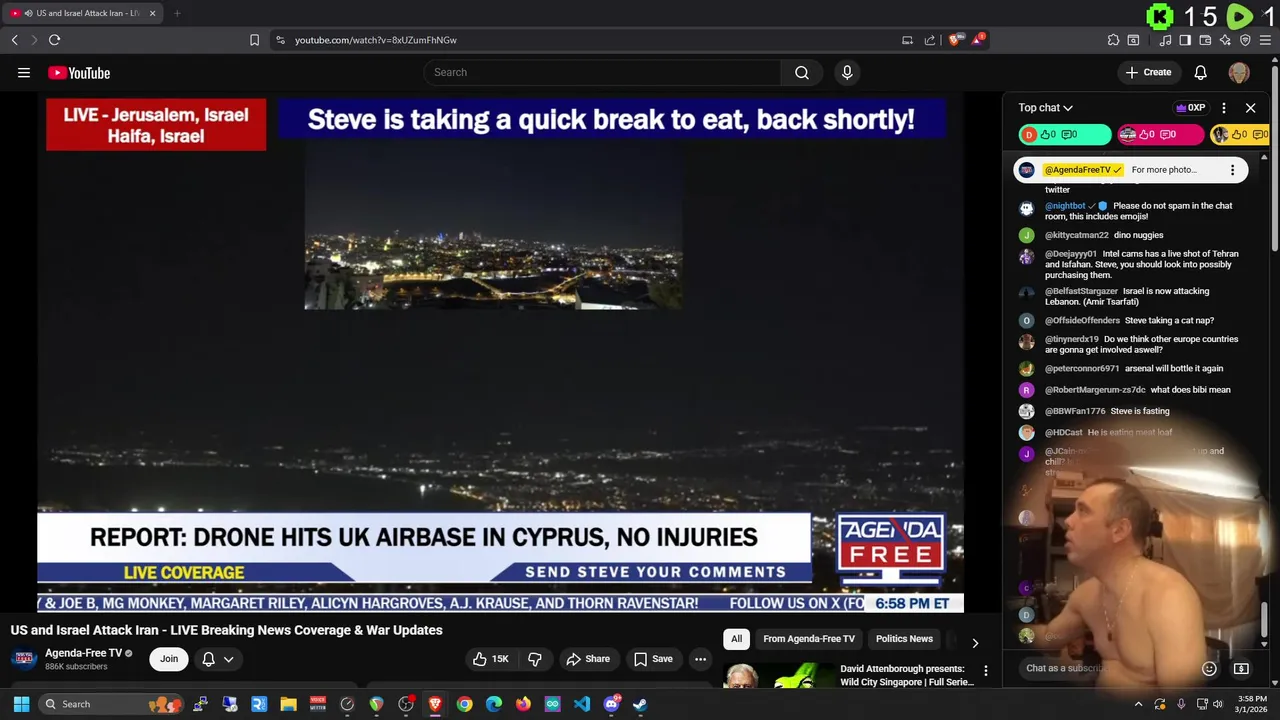Open Agenda-Free TV channel link
Screen dimensions: 1280x720
83,653
